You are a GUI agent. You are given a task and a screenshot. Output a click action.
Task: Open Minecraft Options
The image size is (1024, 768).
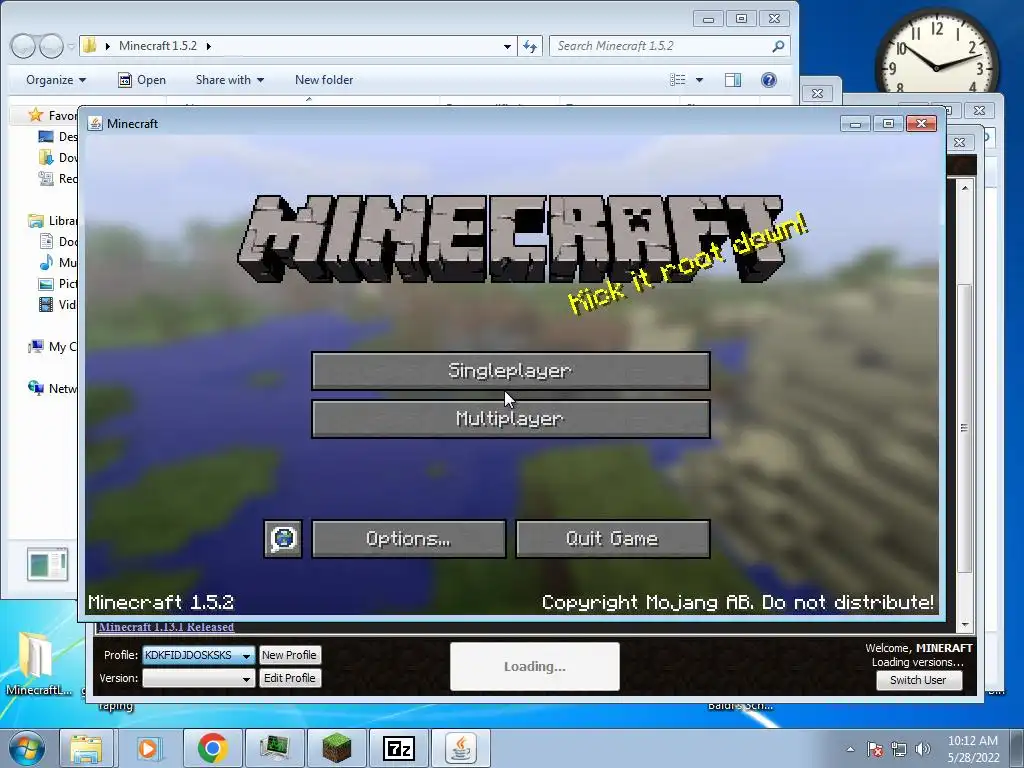[409, 539]
